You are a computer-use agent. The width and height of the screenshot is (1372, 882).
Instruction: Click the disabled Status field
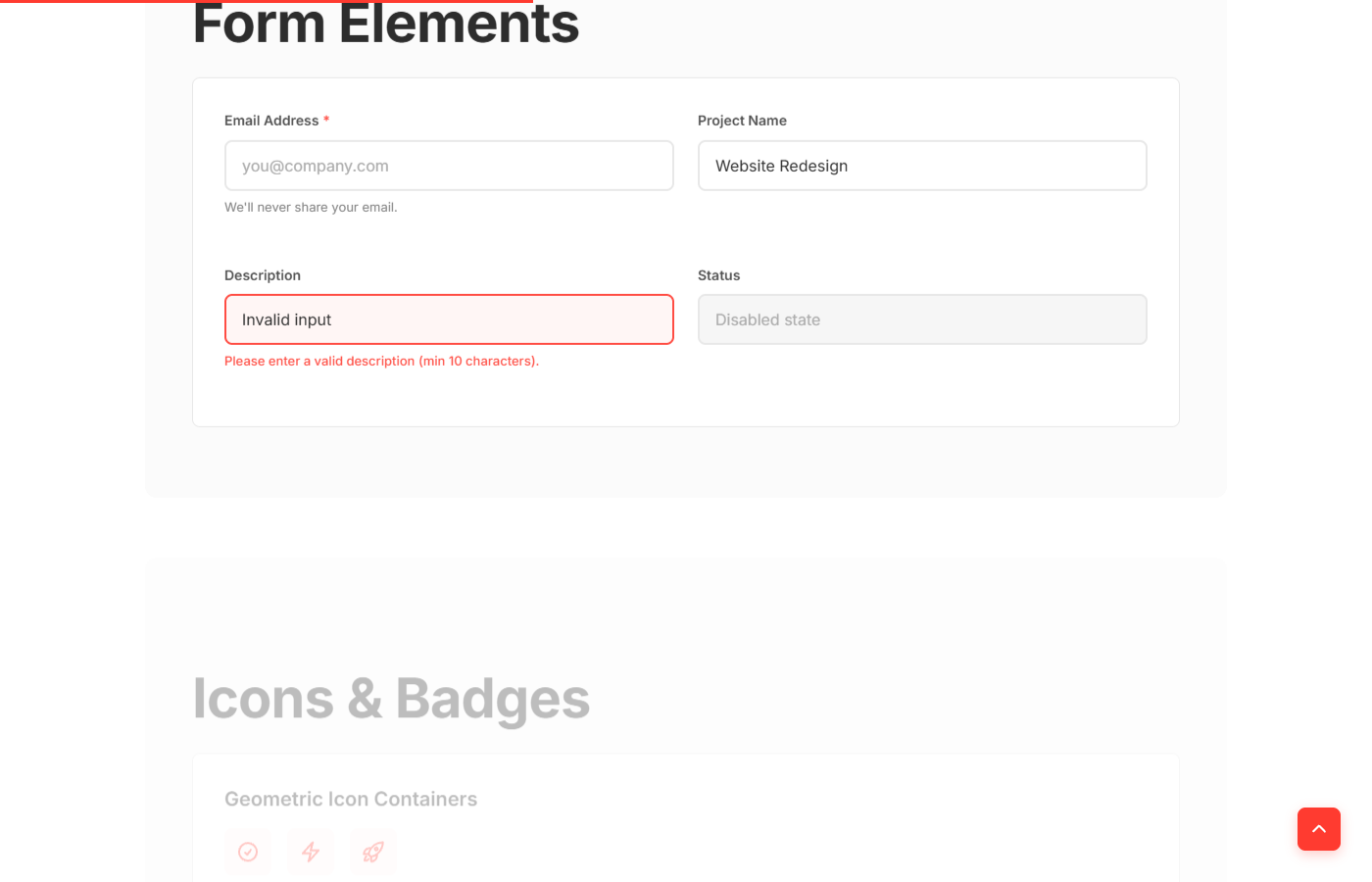[x=921, y=319]
